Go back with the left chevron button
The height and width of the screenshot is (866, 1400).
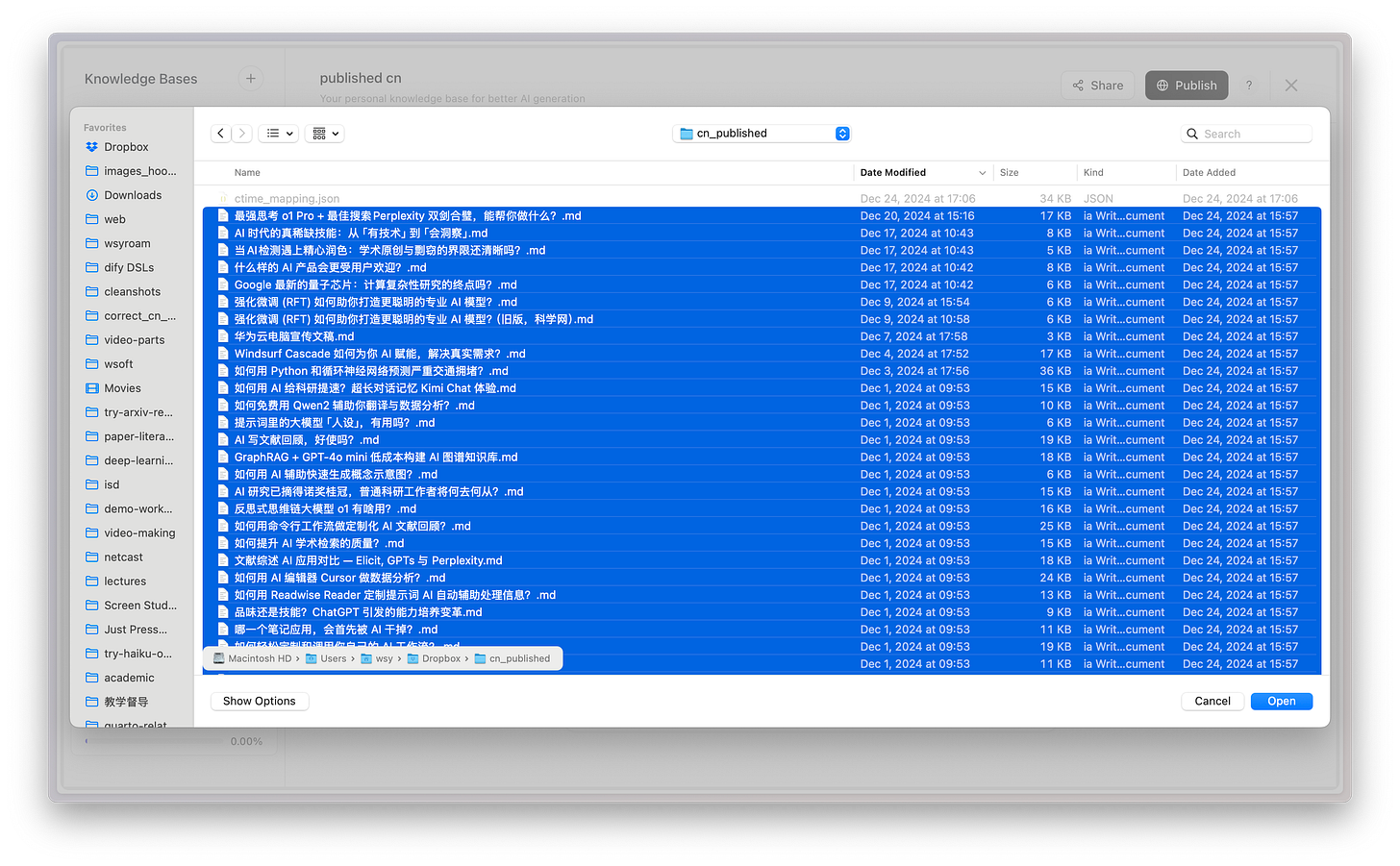click(220, 134)
